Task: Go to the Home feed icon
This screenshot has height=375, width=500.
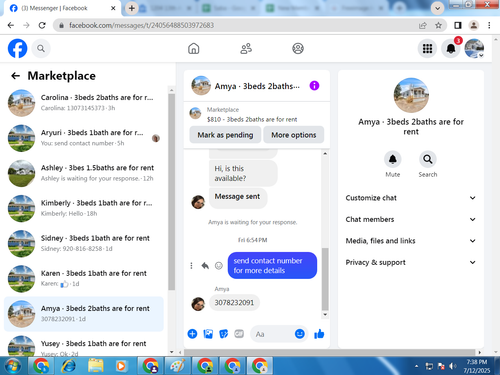Action: [194, 49]
